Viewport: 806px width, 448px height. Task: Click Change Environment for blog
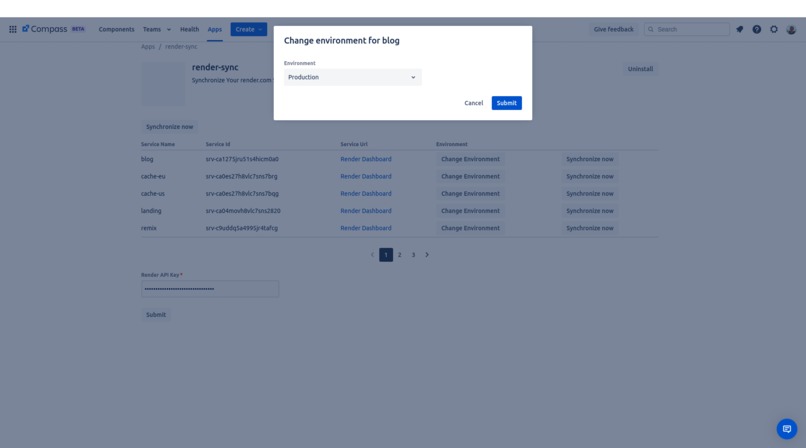(x=470, y=159)
